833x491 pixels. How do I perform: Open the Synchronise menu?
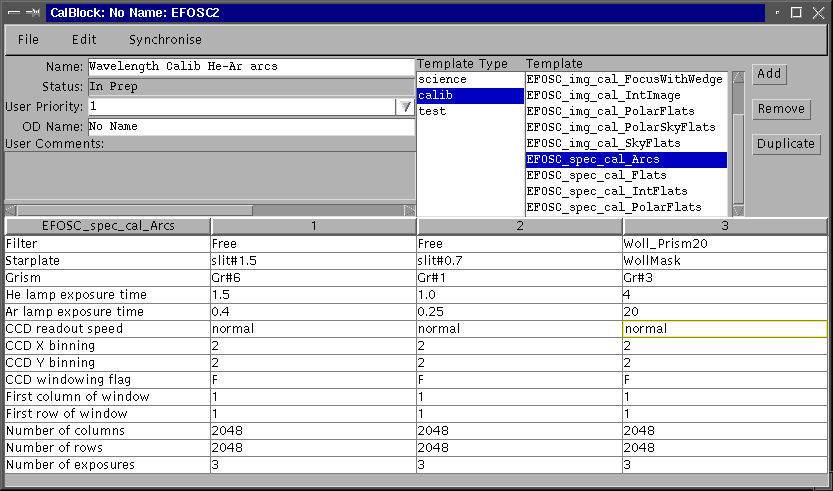[165, 39]
